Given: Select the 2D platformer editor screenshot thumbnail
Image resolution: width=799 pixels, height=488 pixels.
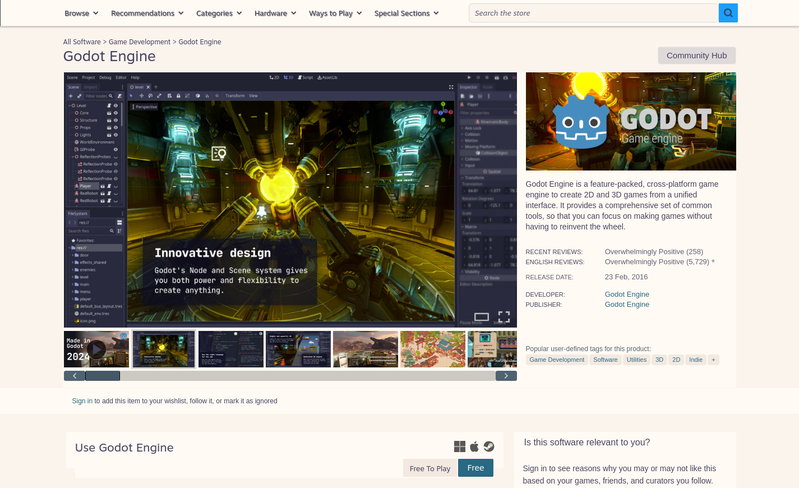Looking at the screenshot, I should (298, 349).
